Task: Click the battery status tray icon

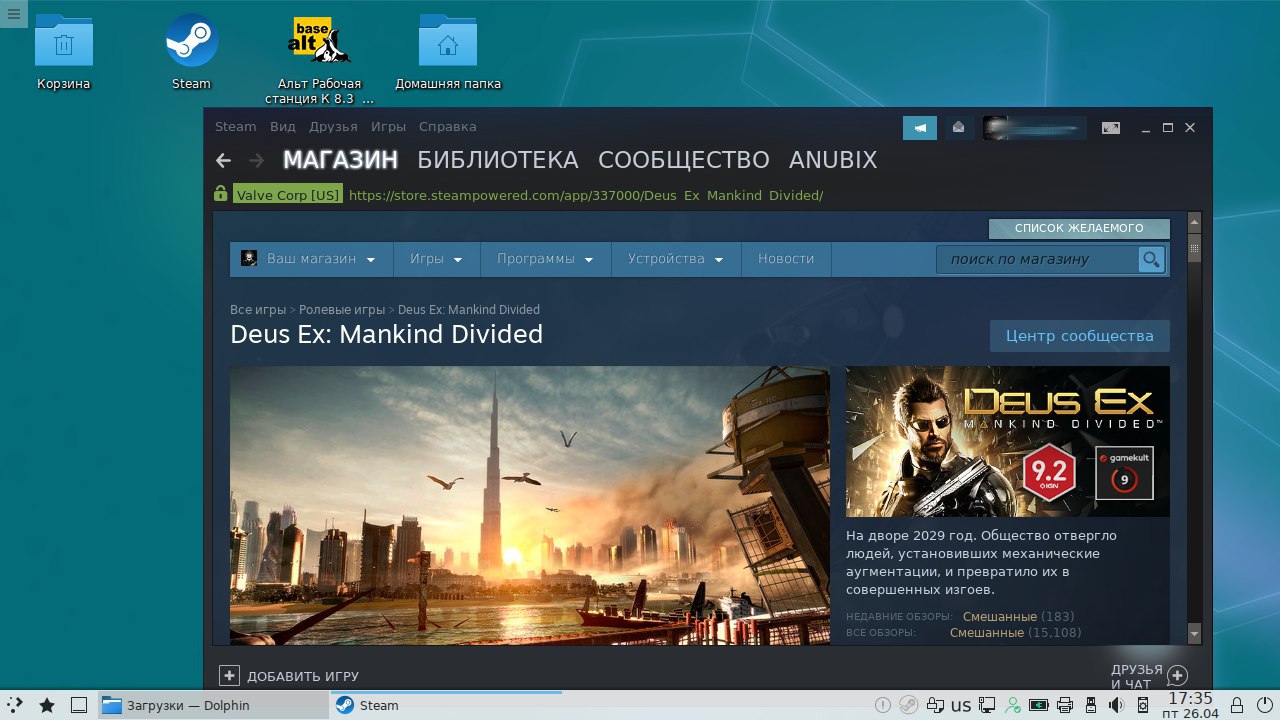Action: click(x=1039, y=705)
